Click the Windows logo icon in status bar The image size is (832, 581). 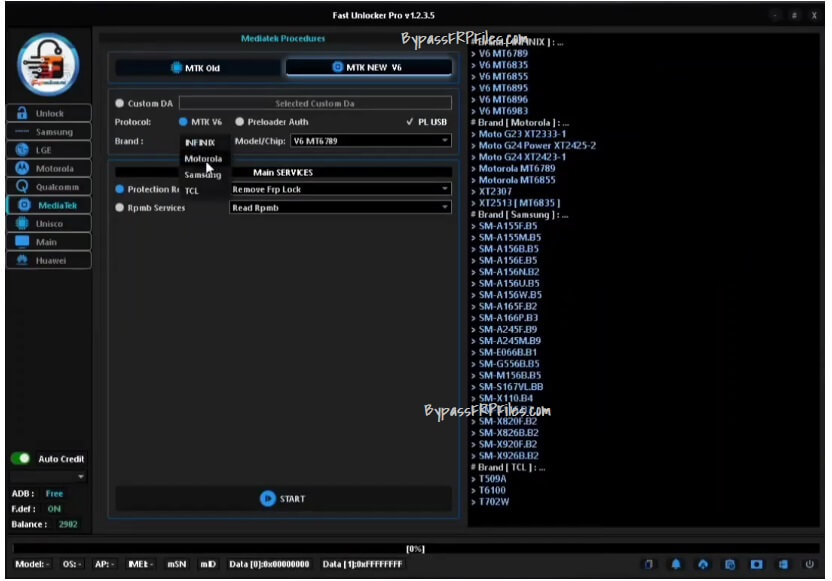783,565
